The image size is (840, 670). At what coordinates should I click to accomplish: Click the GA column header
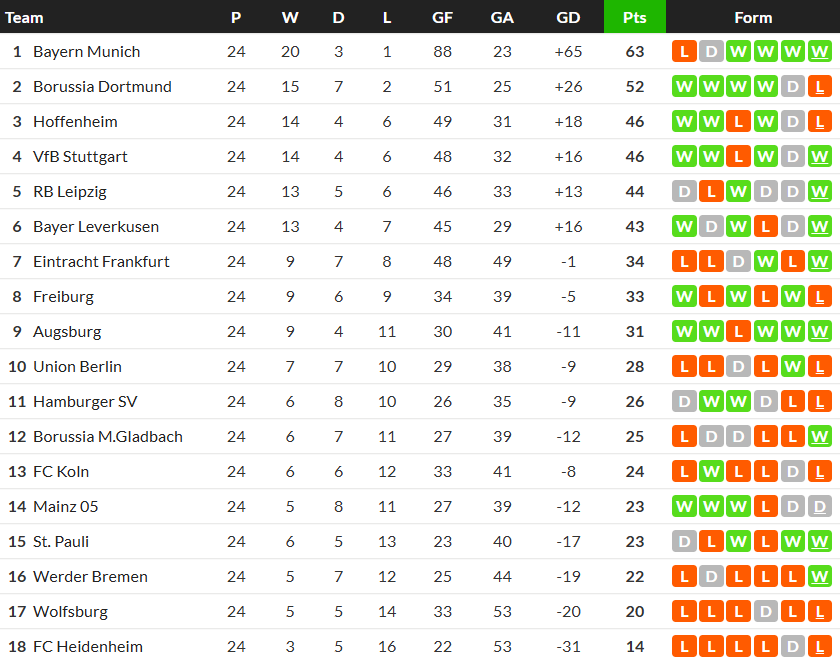pyautogui.click(x=502, y=17)
